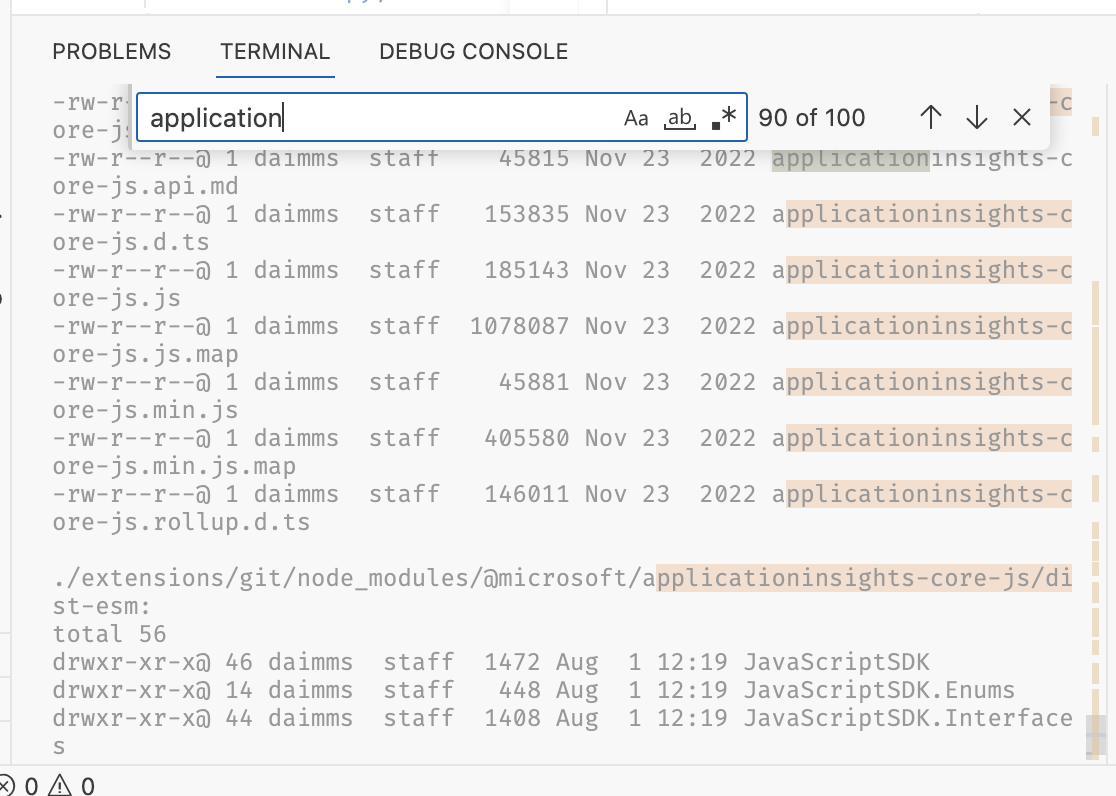Close the terminal find widget
The height and width of the screenshot is (796, 1116).
click(1021, 117)
